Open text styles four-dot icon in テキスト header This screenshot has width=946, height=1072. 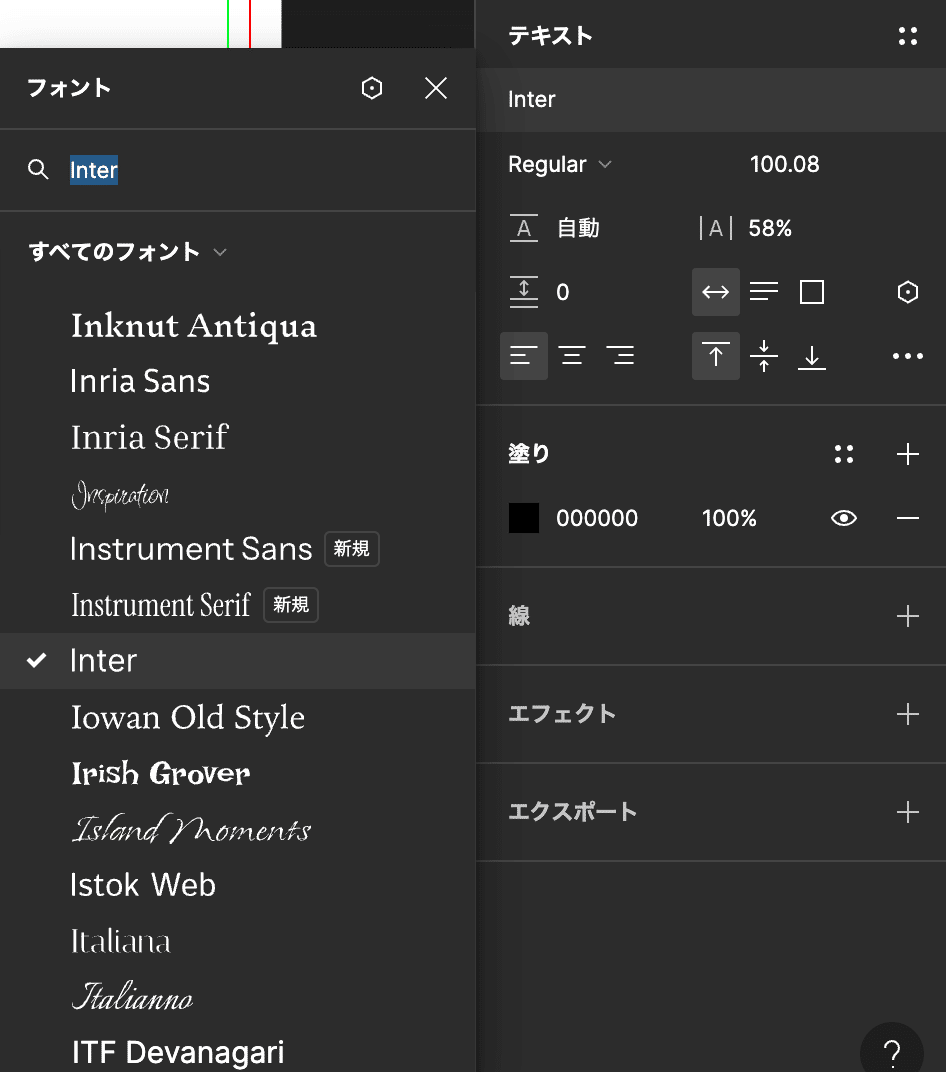(908, 36)
